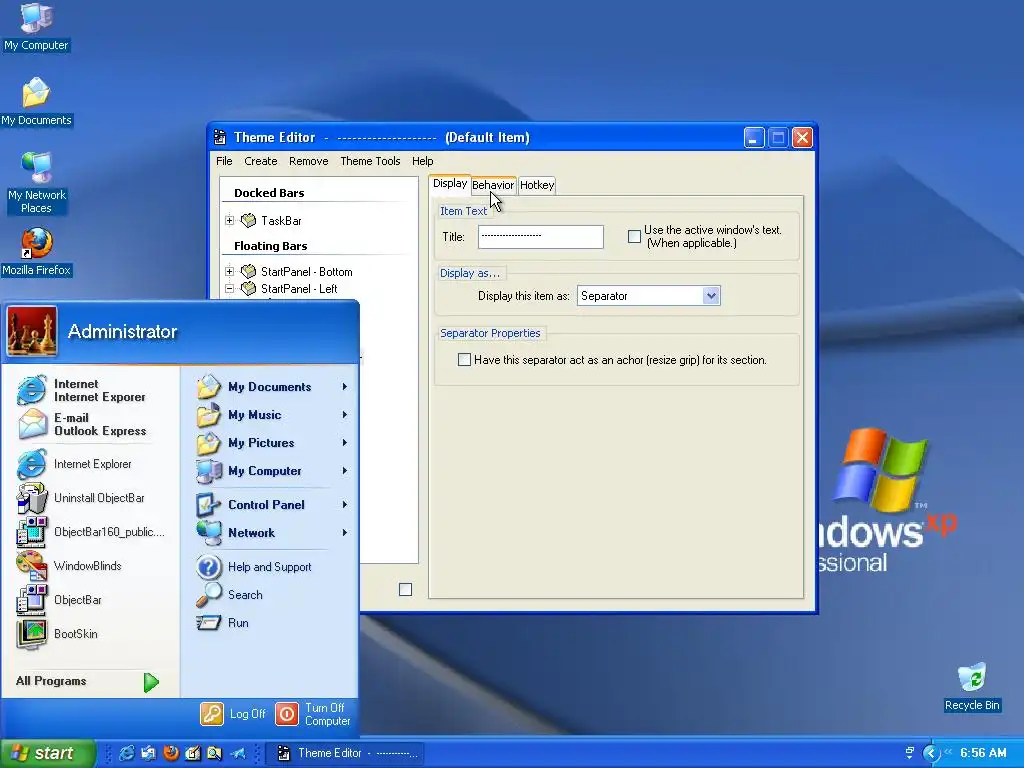The height and width of the screenshot is (768, 1024).
Task: Open the Create menu
Action: point(261,161)
